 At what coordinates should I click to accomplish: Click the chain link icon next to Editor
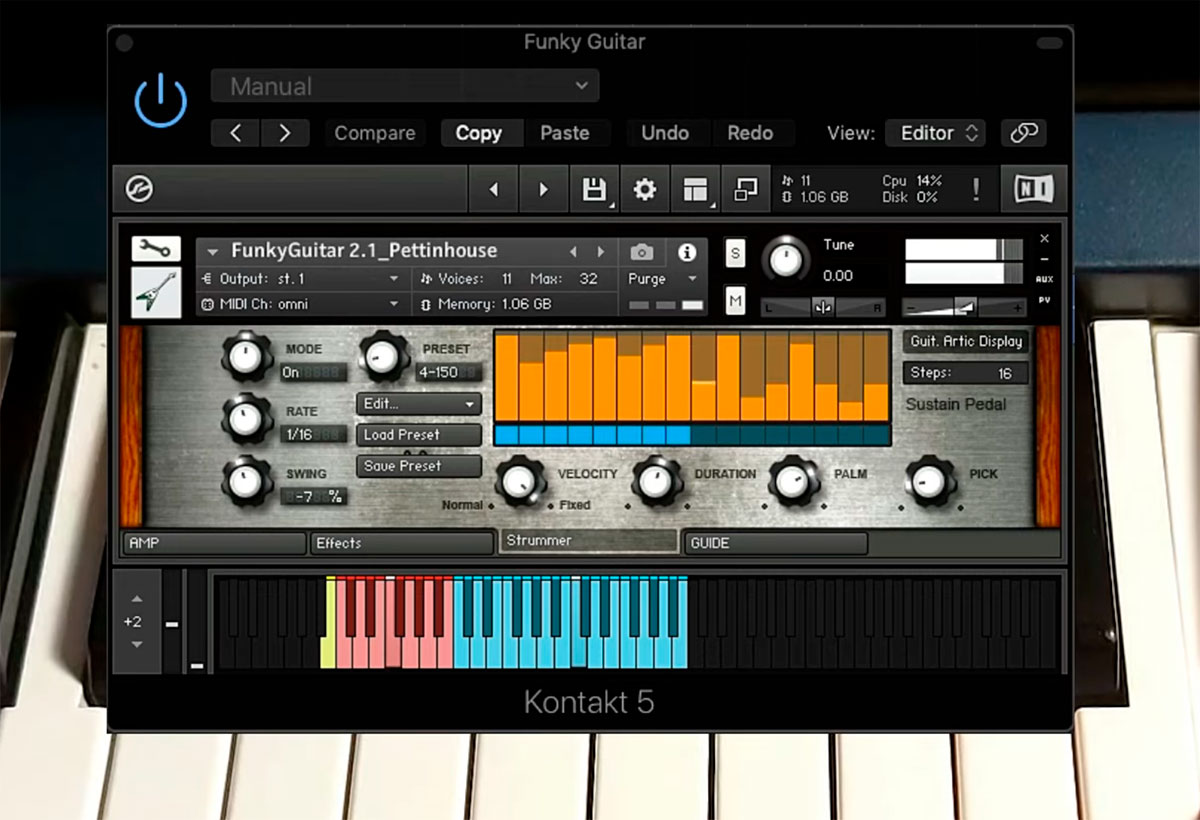click(1023, 133)
